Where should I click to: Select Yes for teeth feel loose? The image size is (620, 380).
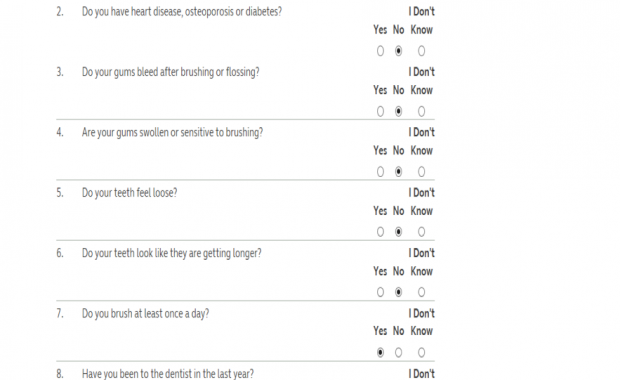tap(380, 232)
